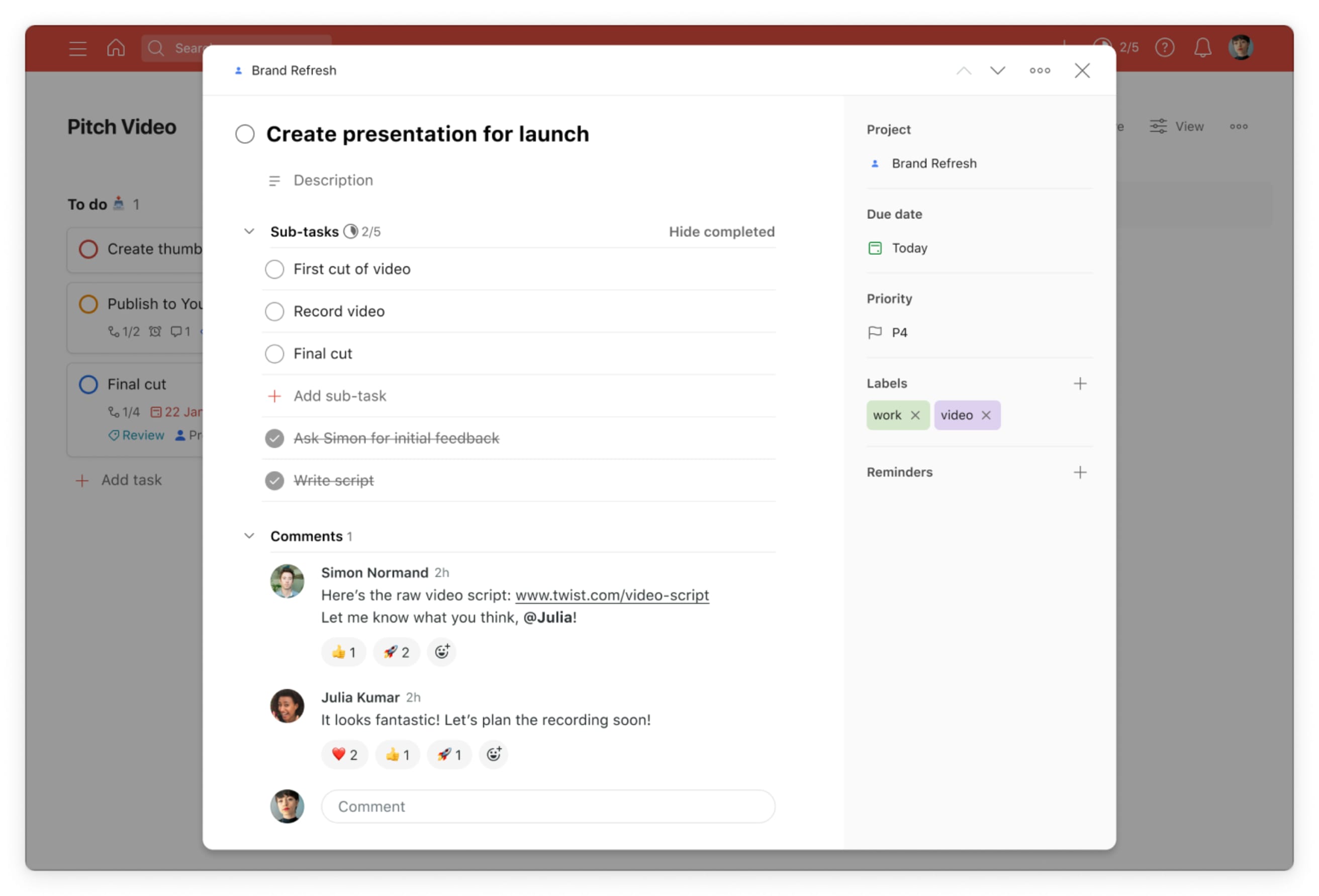
Task: Toggle the 'First cut of video' subtask checkbox
Action: pyautogui.click(x=274, y=268)
